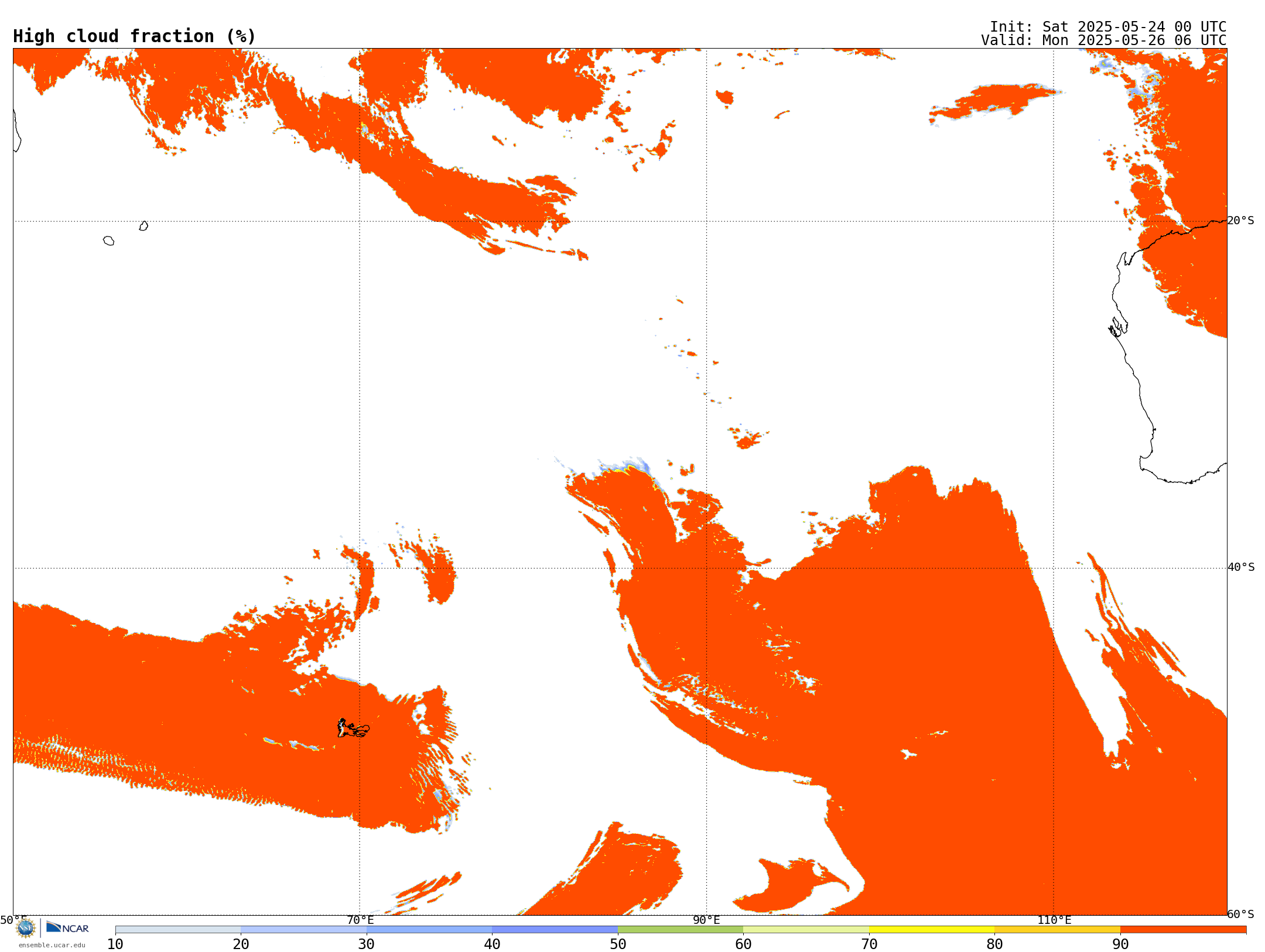The height and width of the screenshot is (952, 1265).
Task: Open the ensemble.ucar.edu link text
Action: [52, 945]
